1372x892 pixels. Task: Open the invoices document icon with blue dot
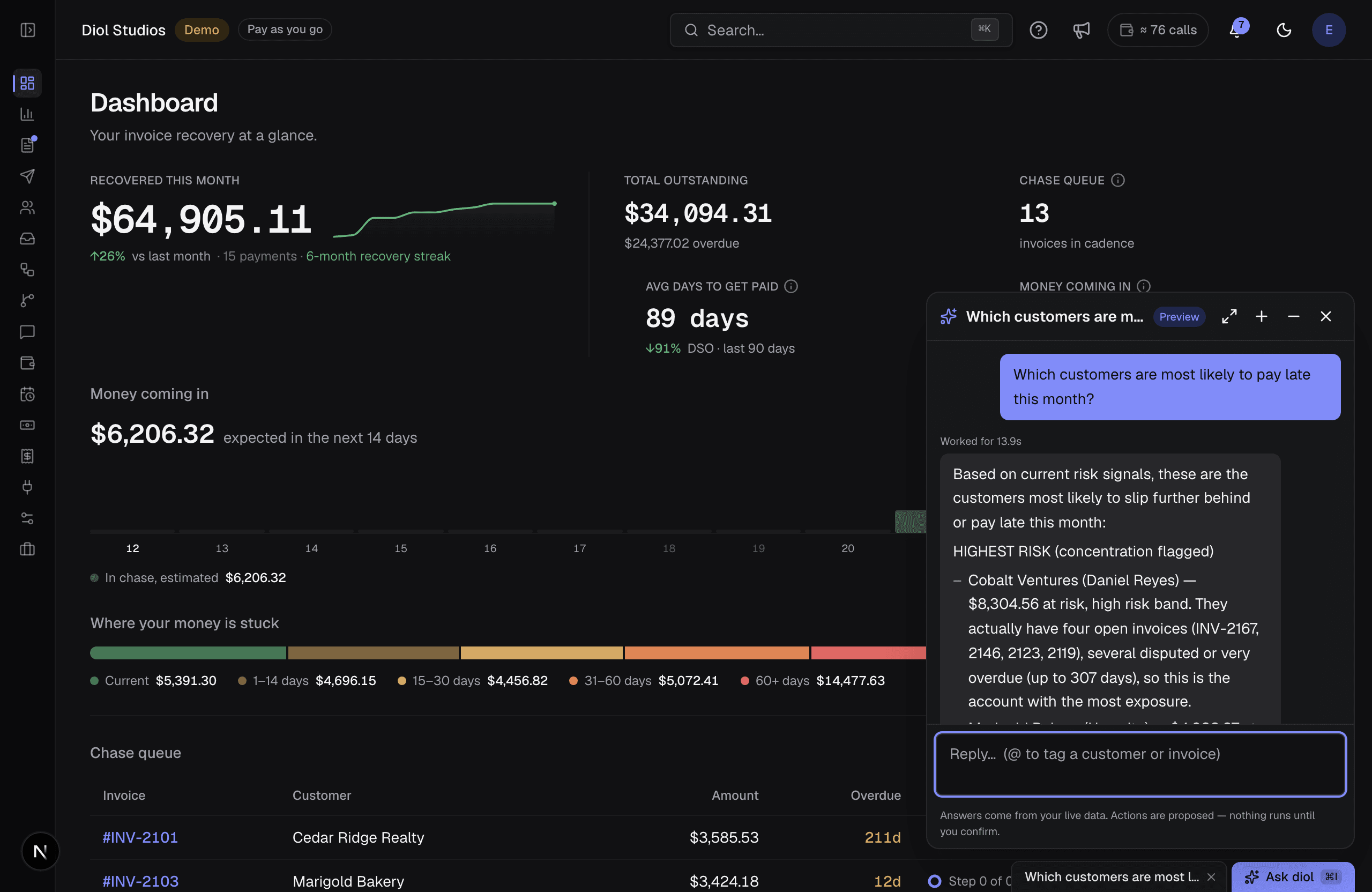(x=27, y=145)
